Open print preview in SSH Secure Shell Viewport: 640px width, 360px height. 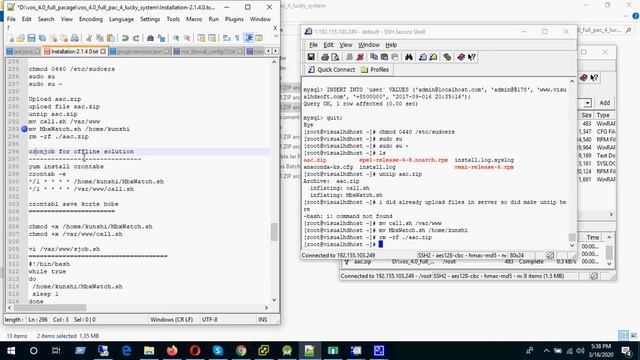coord(335,57)
